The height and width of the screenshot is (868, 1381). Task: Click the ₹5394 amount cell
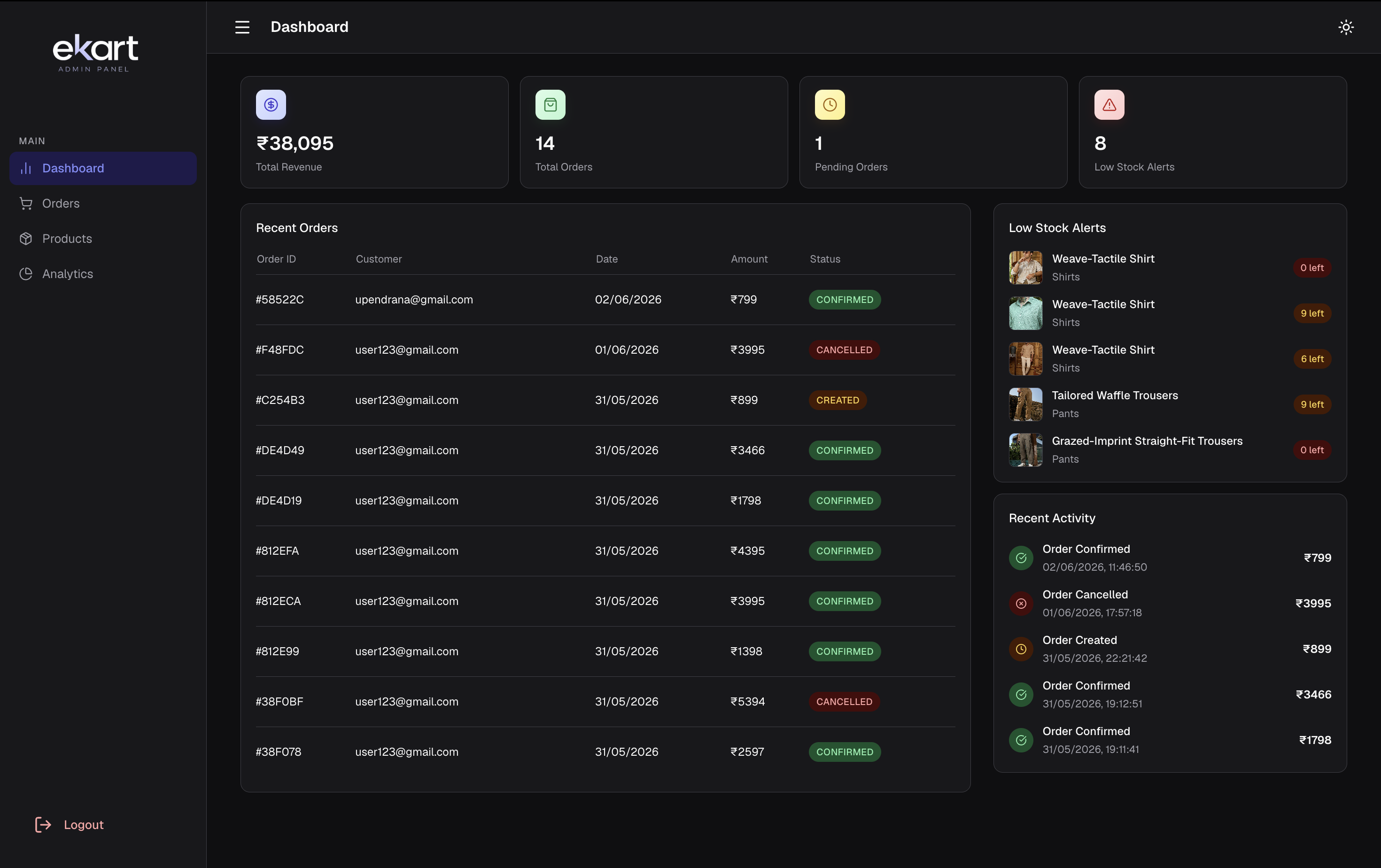click(x=747, y=702)
